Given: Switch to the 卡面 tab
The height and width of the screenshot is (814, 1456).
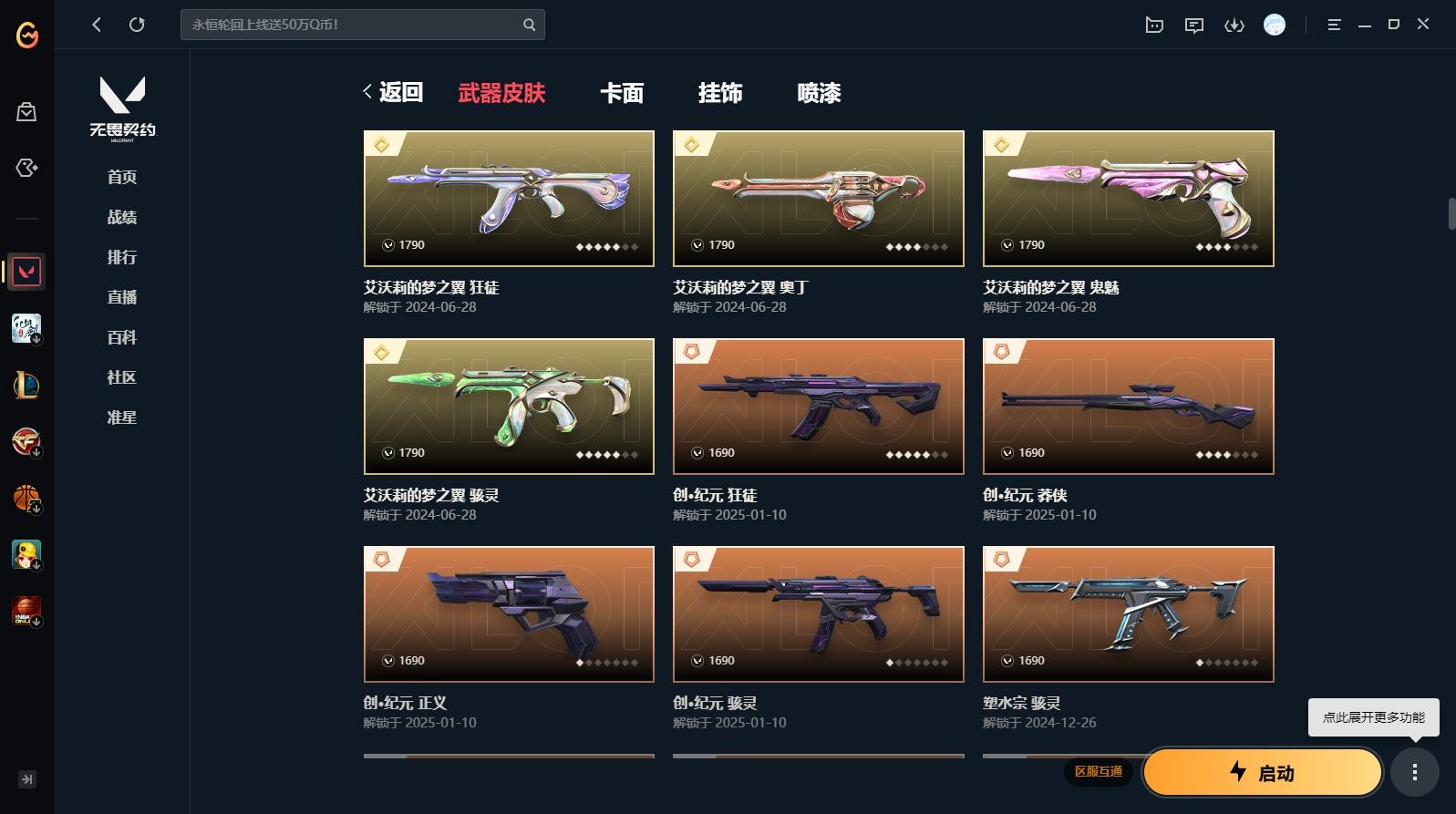Looking at the screenshot, I should pos(622,93).
